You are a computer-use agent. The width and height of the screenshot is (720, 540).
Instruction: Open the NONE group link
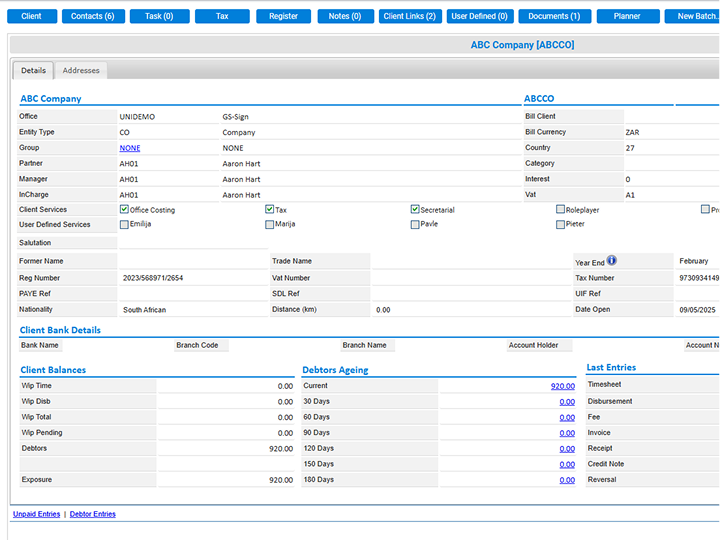[130, 148]
